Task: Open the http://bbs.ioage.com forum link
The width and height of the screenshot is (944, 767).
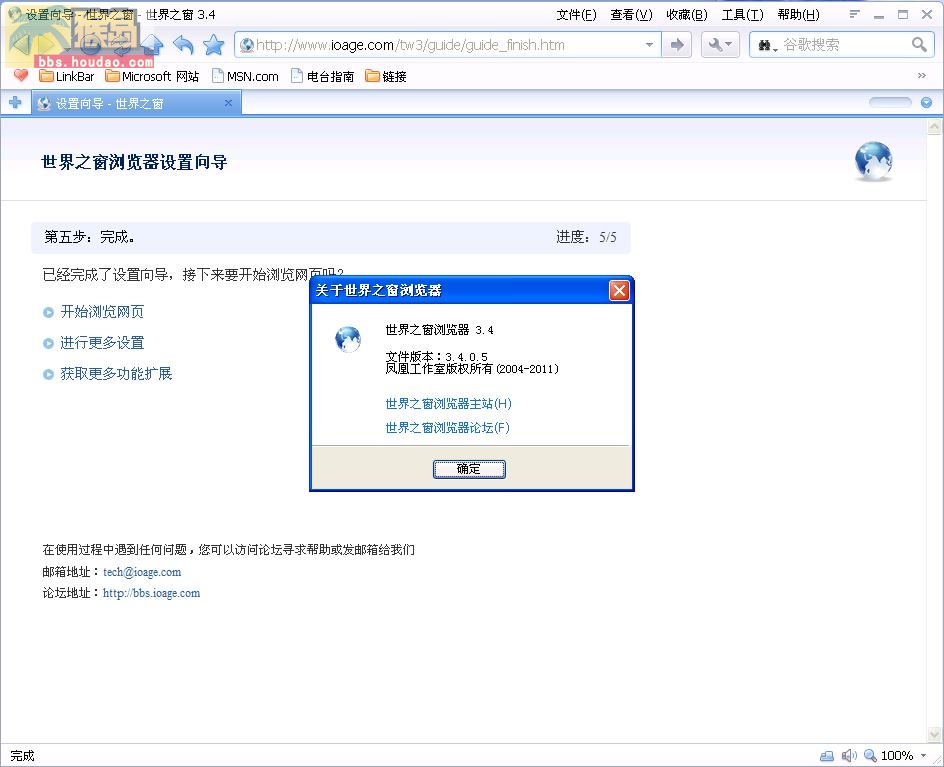Action: (151, 593)
